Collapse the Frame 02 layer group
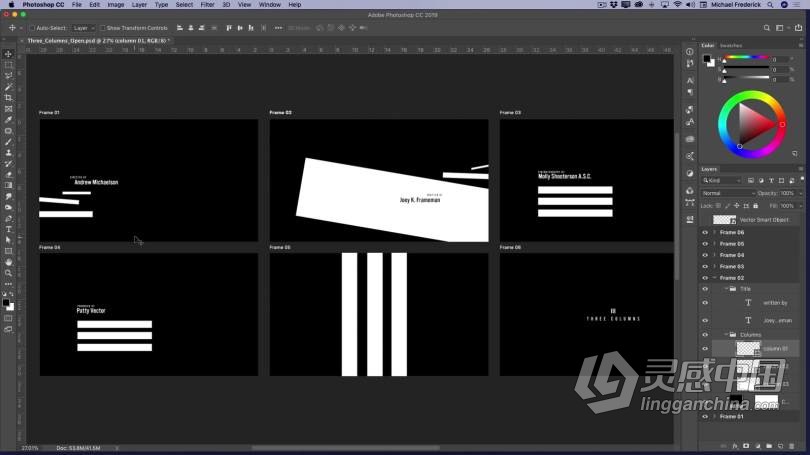Viewport: 810px width, 455px height. coord(714,278)
